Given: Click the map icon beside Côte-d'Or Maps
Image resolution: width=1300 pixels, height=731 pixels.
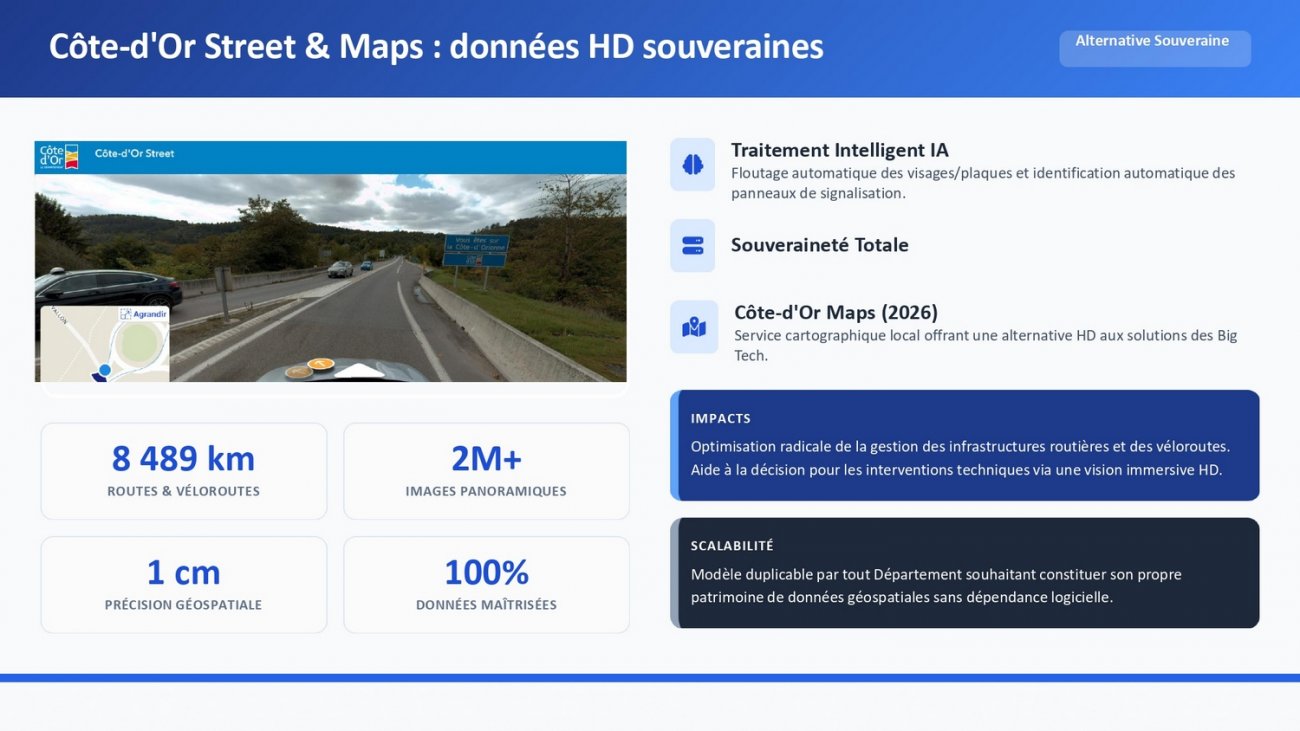Looking at the screenshot, I should point(693,327).
